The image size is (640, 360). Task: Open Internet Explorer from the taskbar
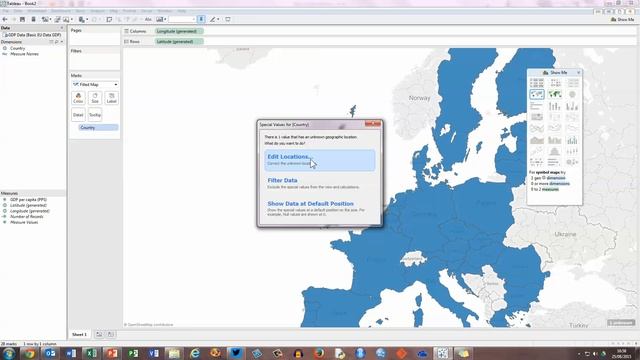tap(195, 353)
